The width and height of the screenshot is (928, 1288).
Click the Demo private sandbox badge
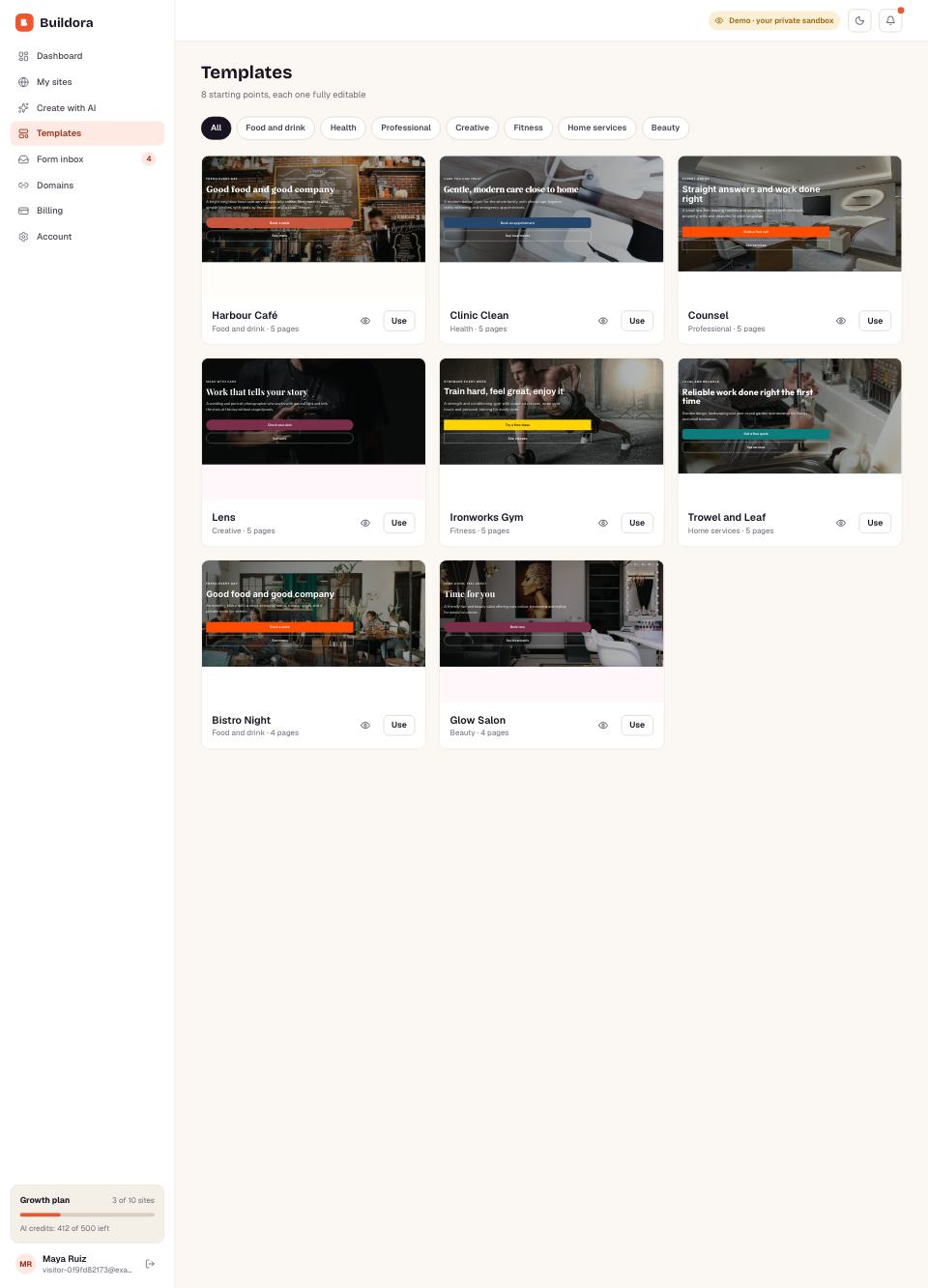point(774,20)
